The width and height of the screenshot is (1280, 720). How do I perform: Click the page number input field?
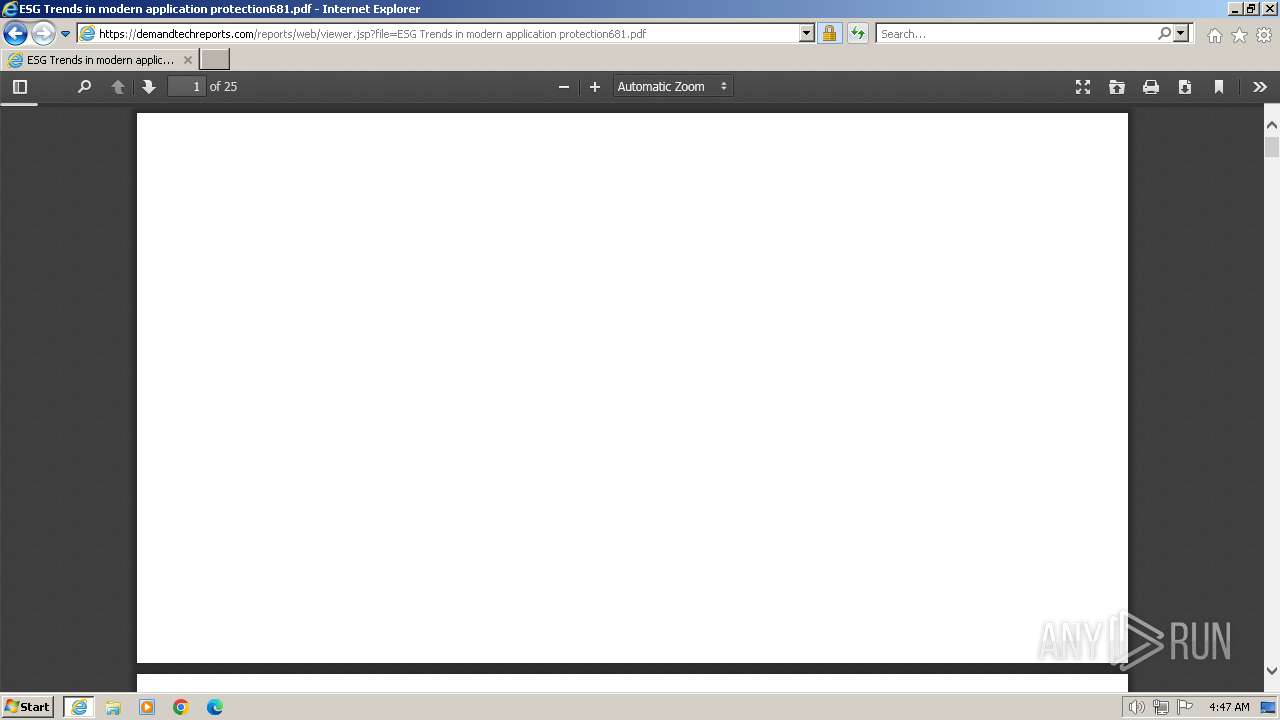click(x=186, y=87)
